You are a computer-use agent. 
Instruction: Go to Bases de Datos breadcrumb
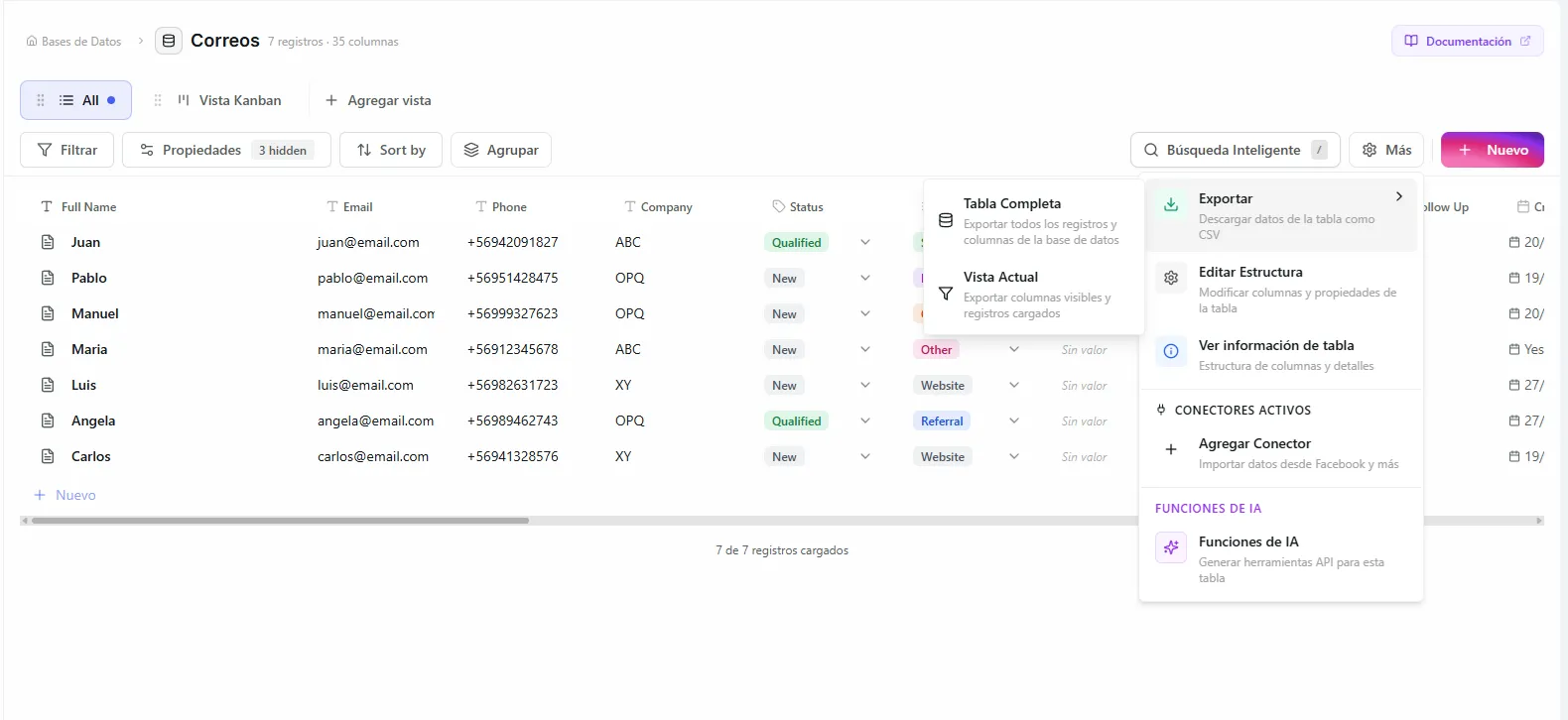click(74, 42)
